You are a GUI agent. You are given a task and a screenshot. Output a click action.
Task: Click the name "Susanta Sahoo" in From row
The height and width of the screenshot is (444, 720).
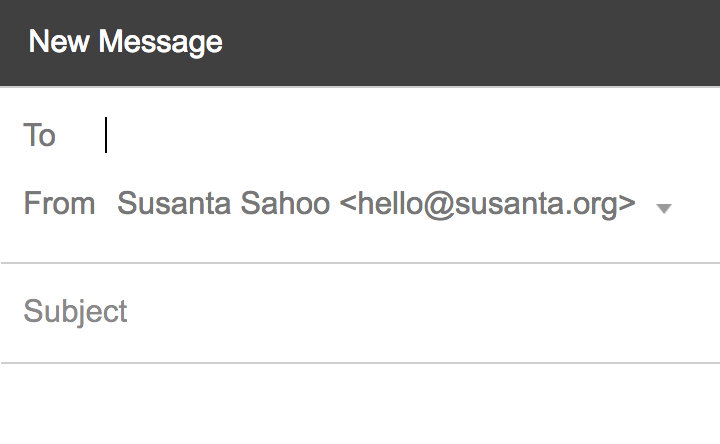pyautogui.click(x=223, y=204)
